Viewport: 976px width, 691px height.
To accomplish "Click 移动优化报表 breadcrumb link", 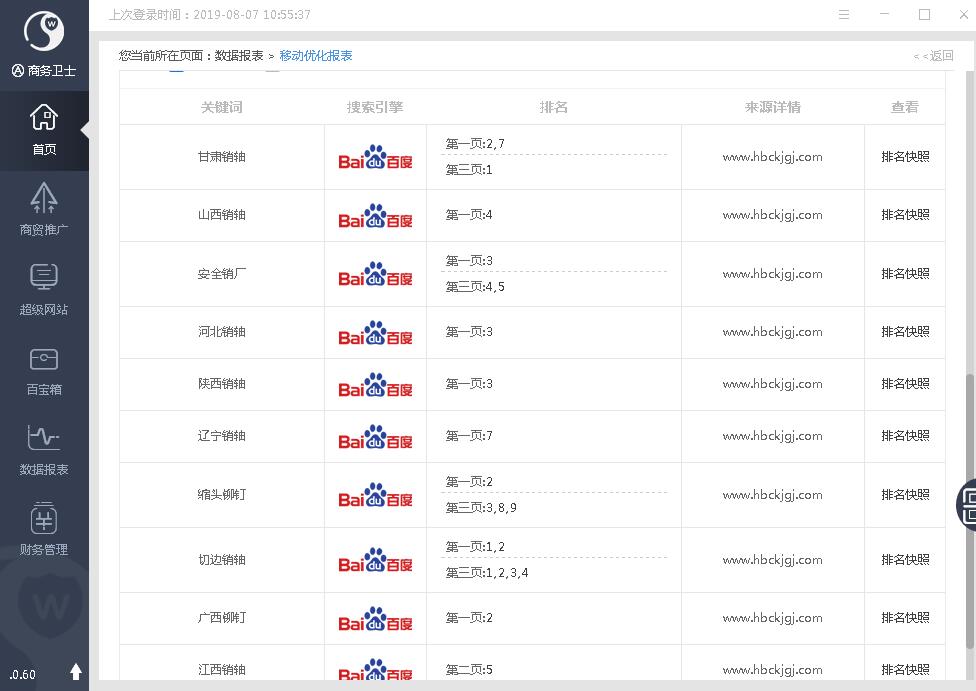I will [316, 56].
